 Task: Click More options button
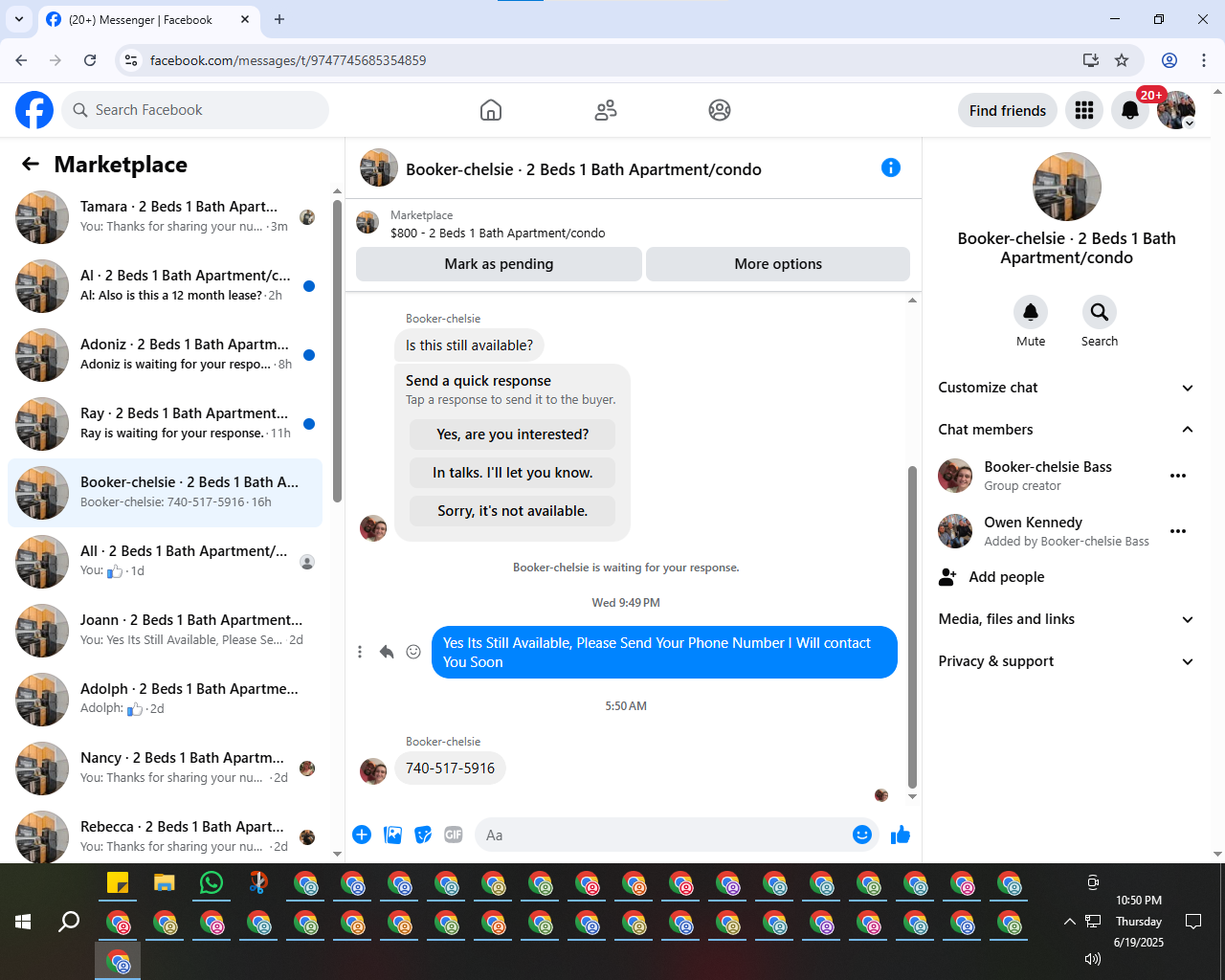(778, 264)
